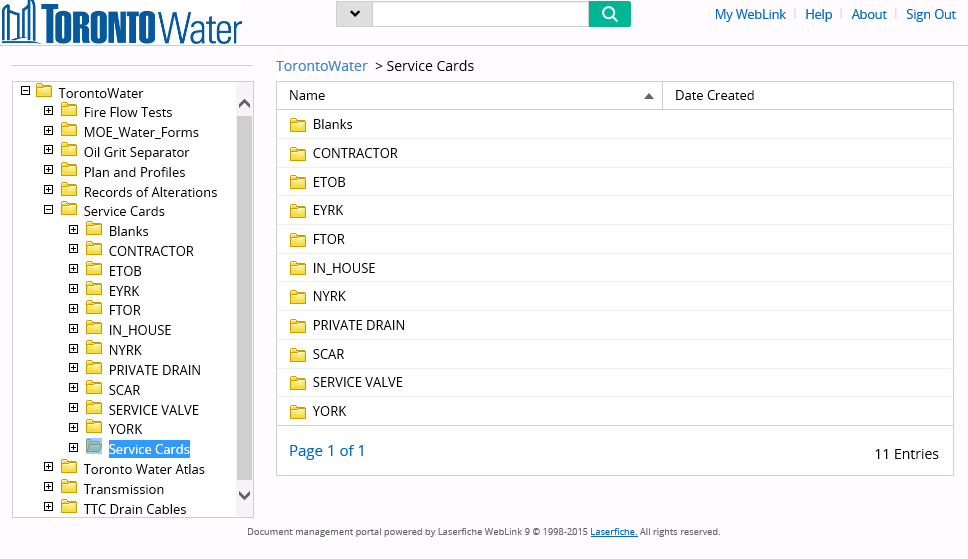Click the Sign Out link
Image resolution: width=968 pixels, height=559 pixels.
(x=930, y=14)
